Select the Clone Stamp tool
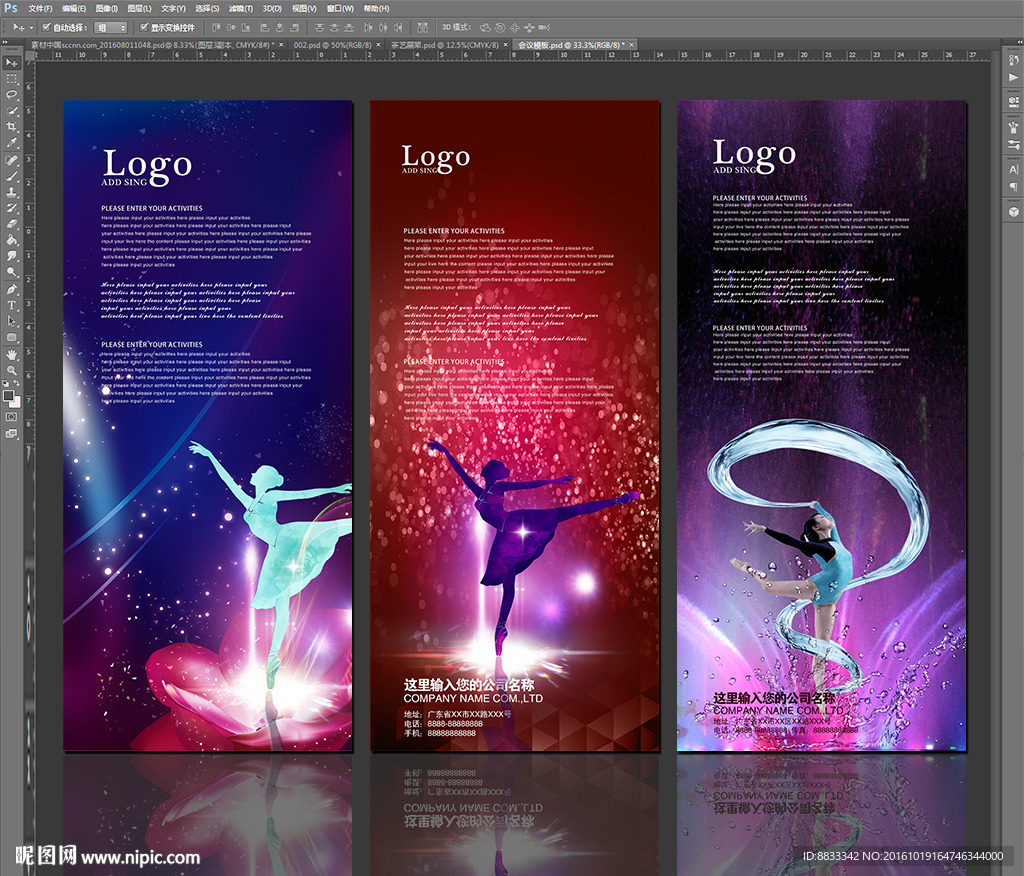Screen dimensions: 1024x876 tap(12, 192)
